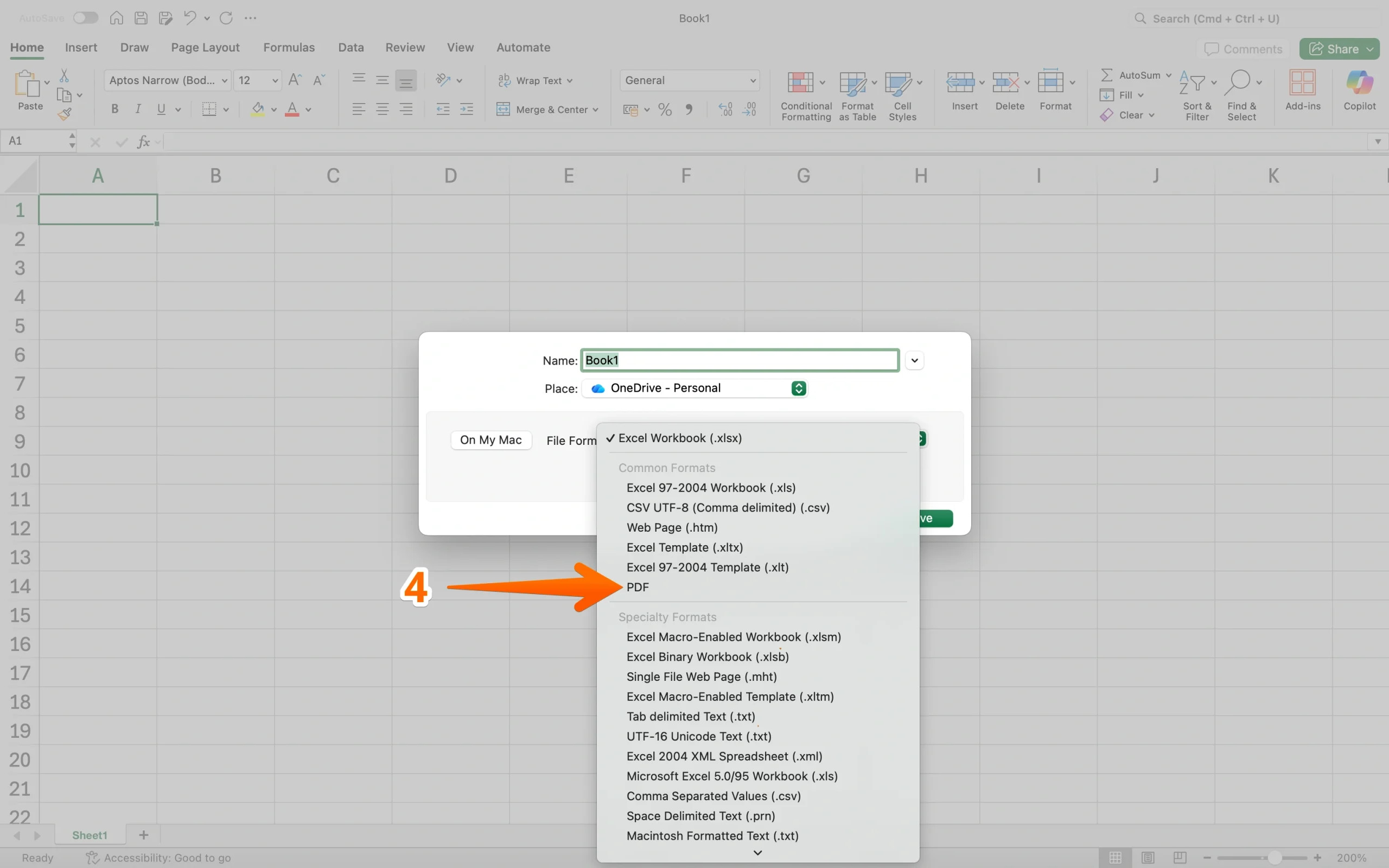Click the zoom slider handle
Viewport: 1389px width, 868px height.
pyautogui.click(x=1274, y=857)
